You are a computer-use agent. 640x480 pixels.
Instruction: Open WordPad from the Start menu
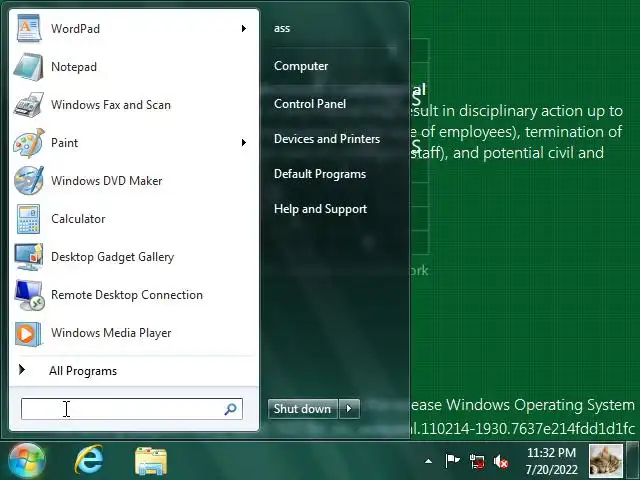(x=134, y=28)
